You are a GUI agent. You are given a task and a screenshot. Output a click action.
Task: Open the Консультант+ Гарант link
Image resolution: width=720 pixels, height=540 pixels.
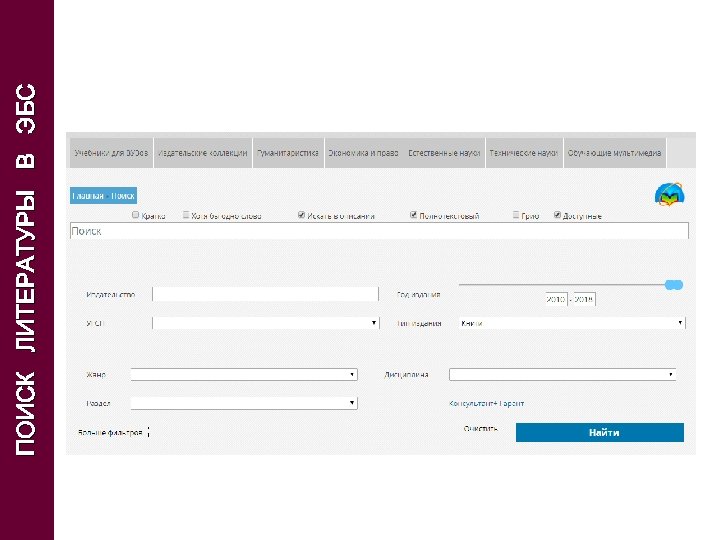tap(486, 403)
